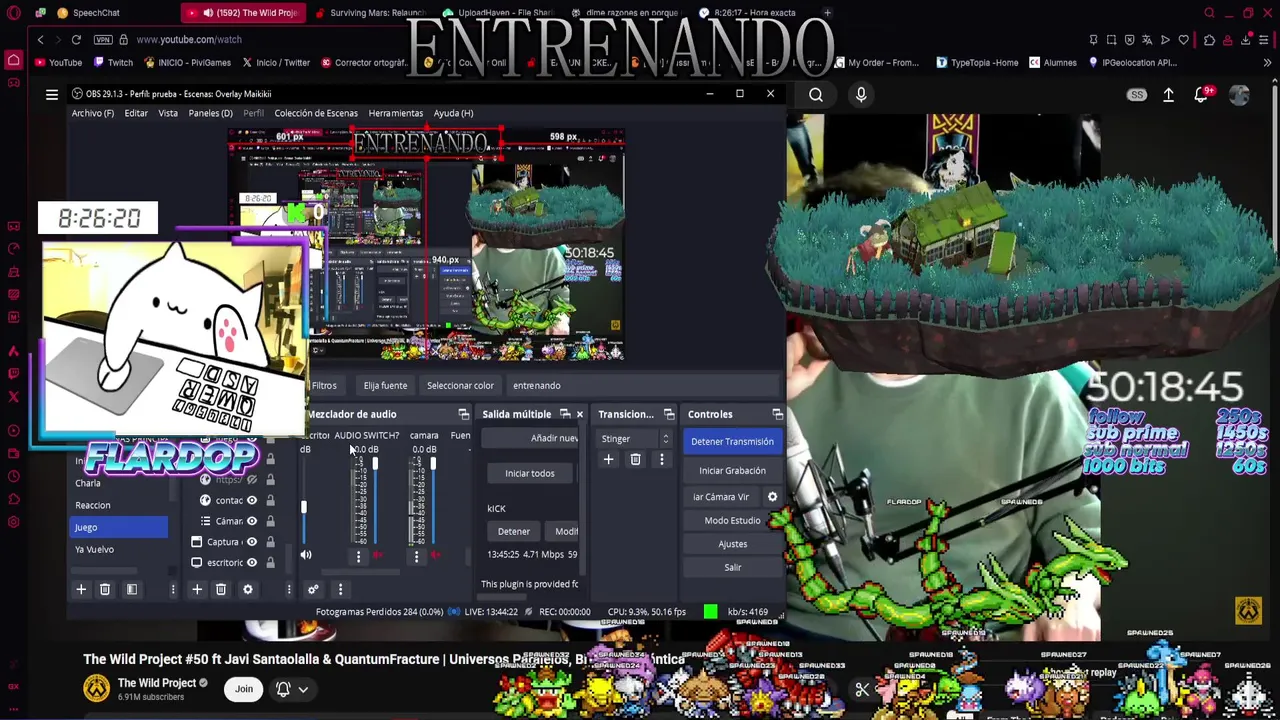Add a new scene with the plus icon
The image size is (1280, 720).
point(81,589)
